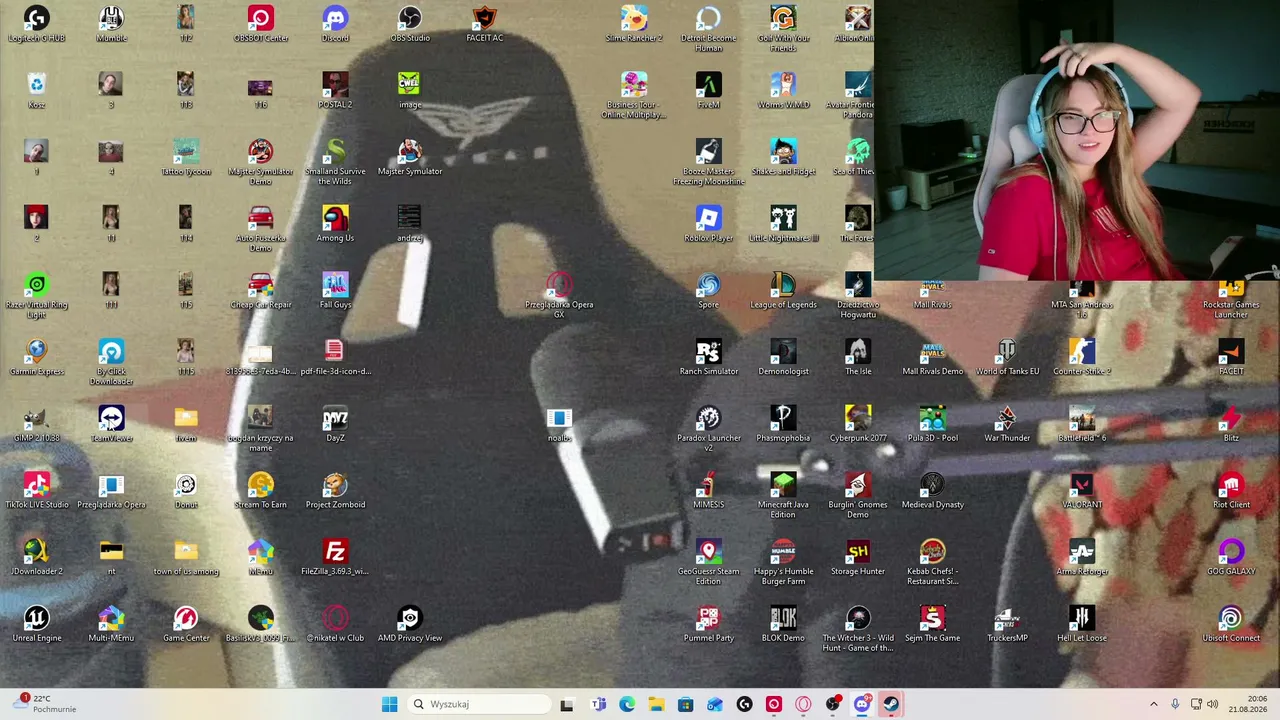Click the volume speaker tray icon
1280x720 pixels.
coord(1213,704)
